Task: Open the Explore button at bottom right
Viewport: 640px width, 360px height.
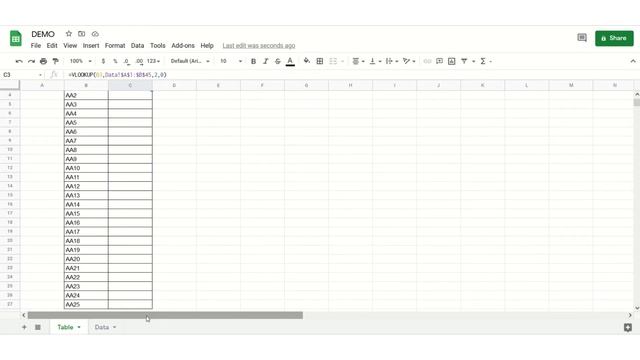Action: pos(628,327)
